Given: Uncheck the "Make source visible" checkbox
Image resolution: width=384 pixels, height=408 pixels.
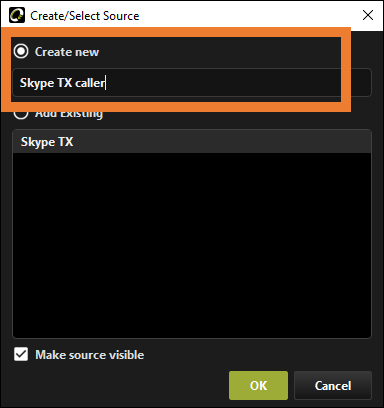Looking at the screenshot, I should click(x=21, y=354).
